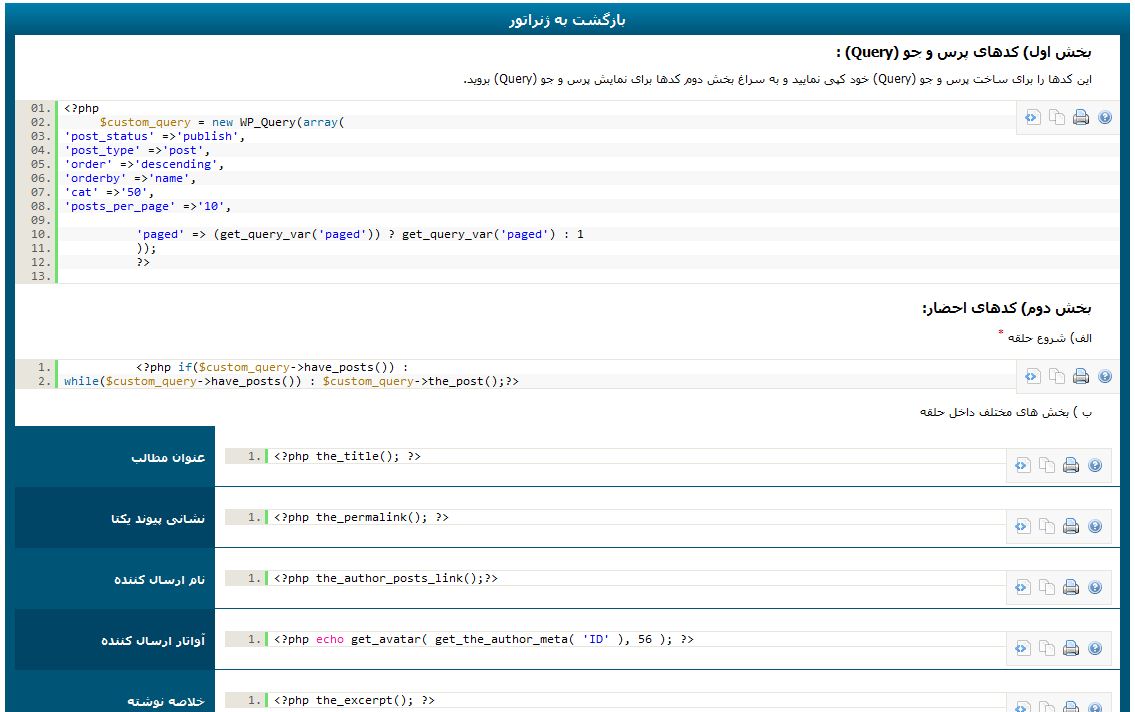Click the $custom_query = new WP_Query(array( line

tap(222, 122)
